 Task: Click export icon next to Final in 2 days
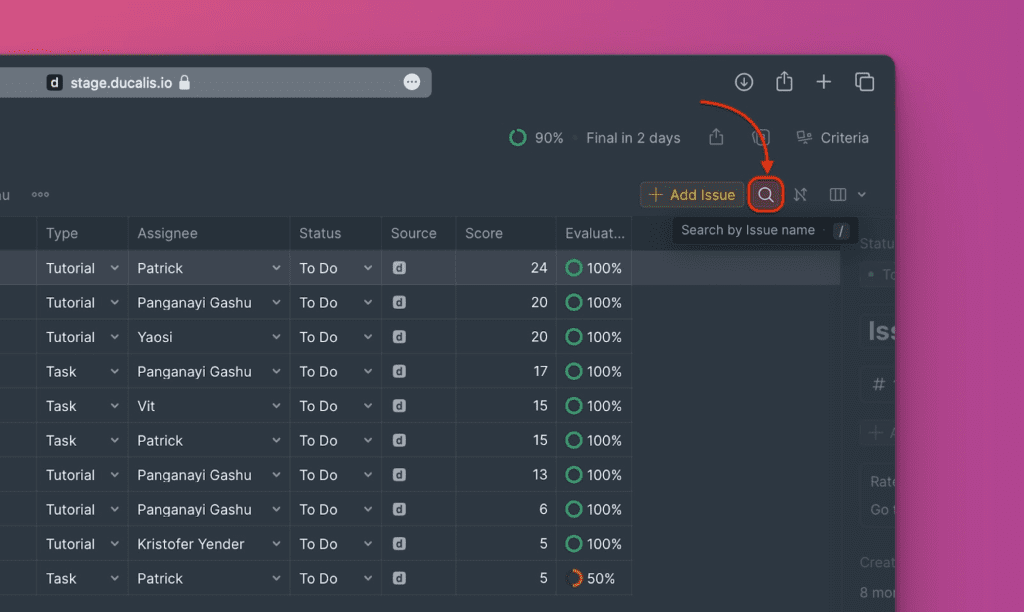point(716,138)
